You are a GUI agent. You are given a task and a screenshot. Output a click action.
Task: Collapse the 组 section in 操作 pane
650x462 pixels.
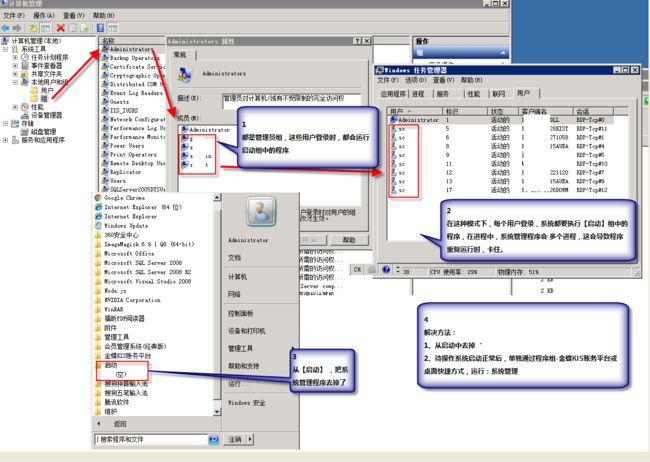(503, 53)
